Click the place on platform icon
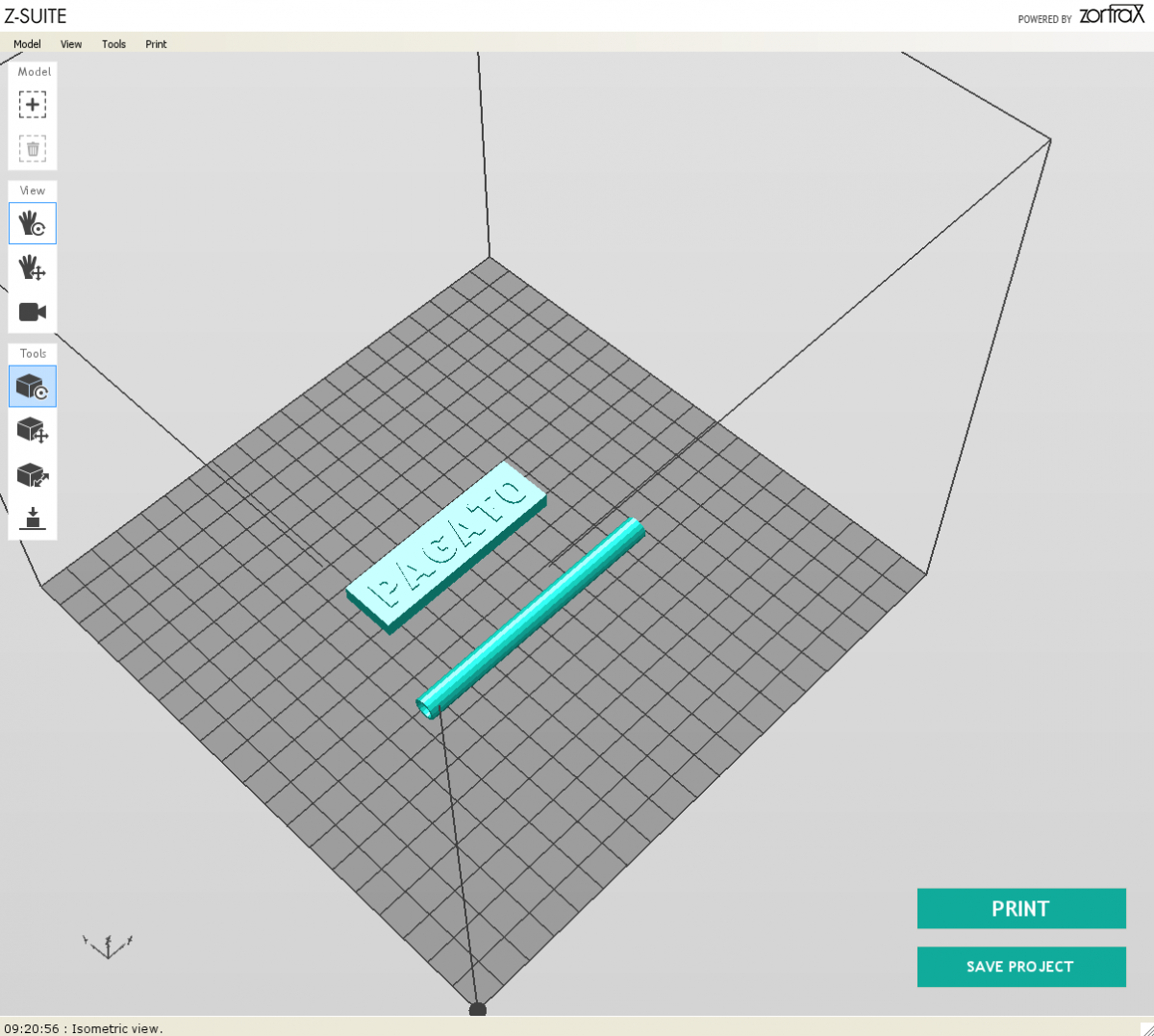This screenshot has height=1036, width=1154. coord(33,518)
